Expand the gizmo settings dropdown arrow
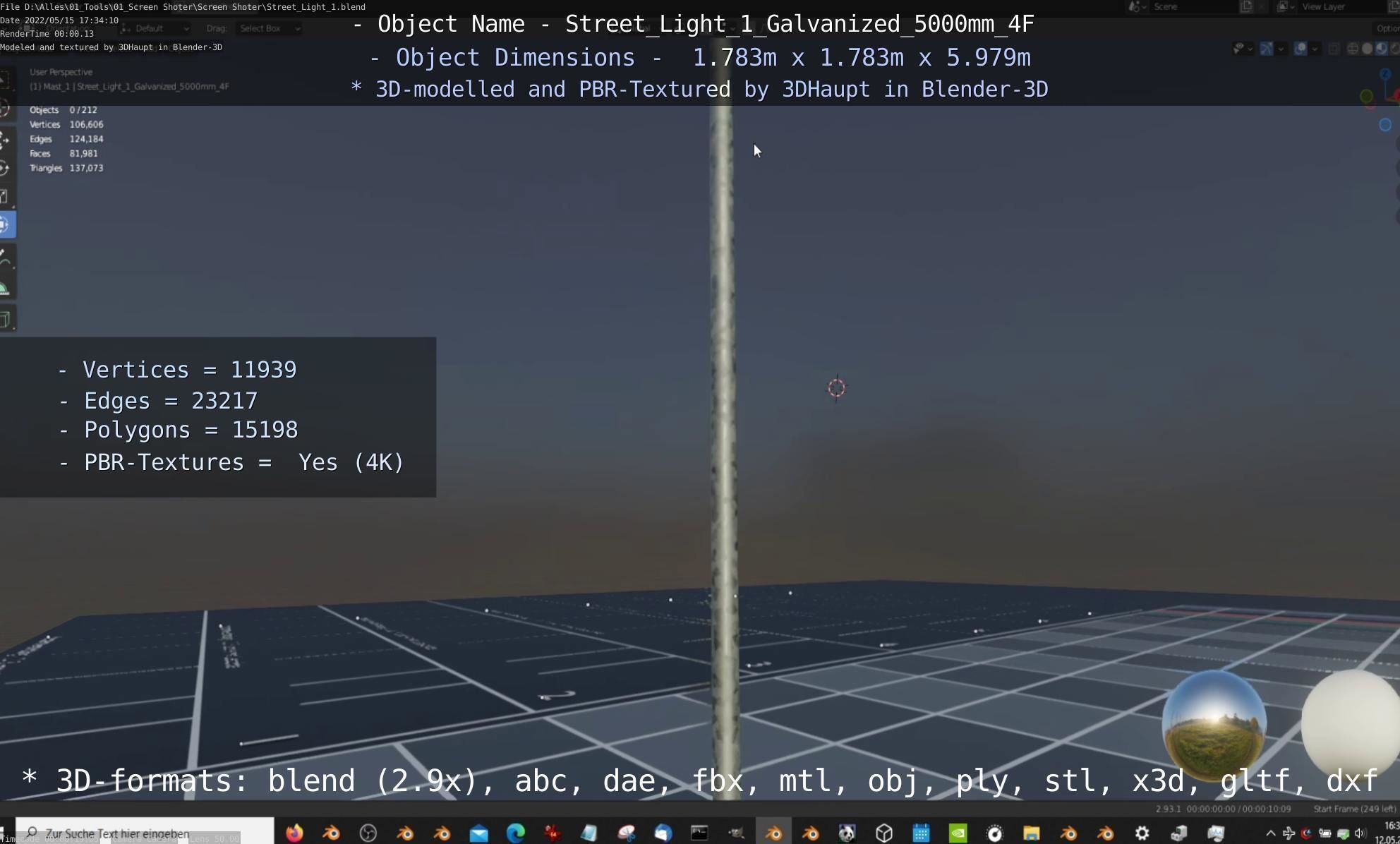The width and height of the screenshot is (1400, 844). (x=1281, y=49)
